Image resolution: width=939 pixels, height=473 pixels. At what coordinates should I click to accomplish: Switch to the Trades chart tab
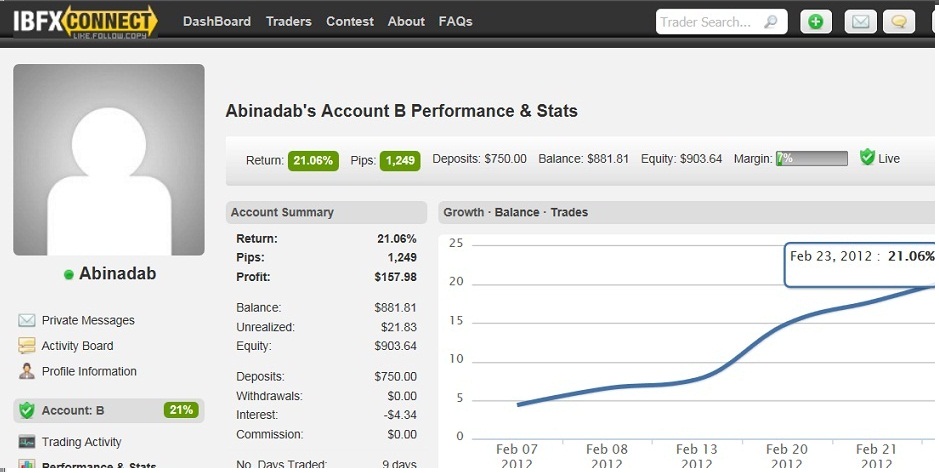click(569, 212)
